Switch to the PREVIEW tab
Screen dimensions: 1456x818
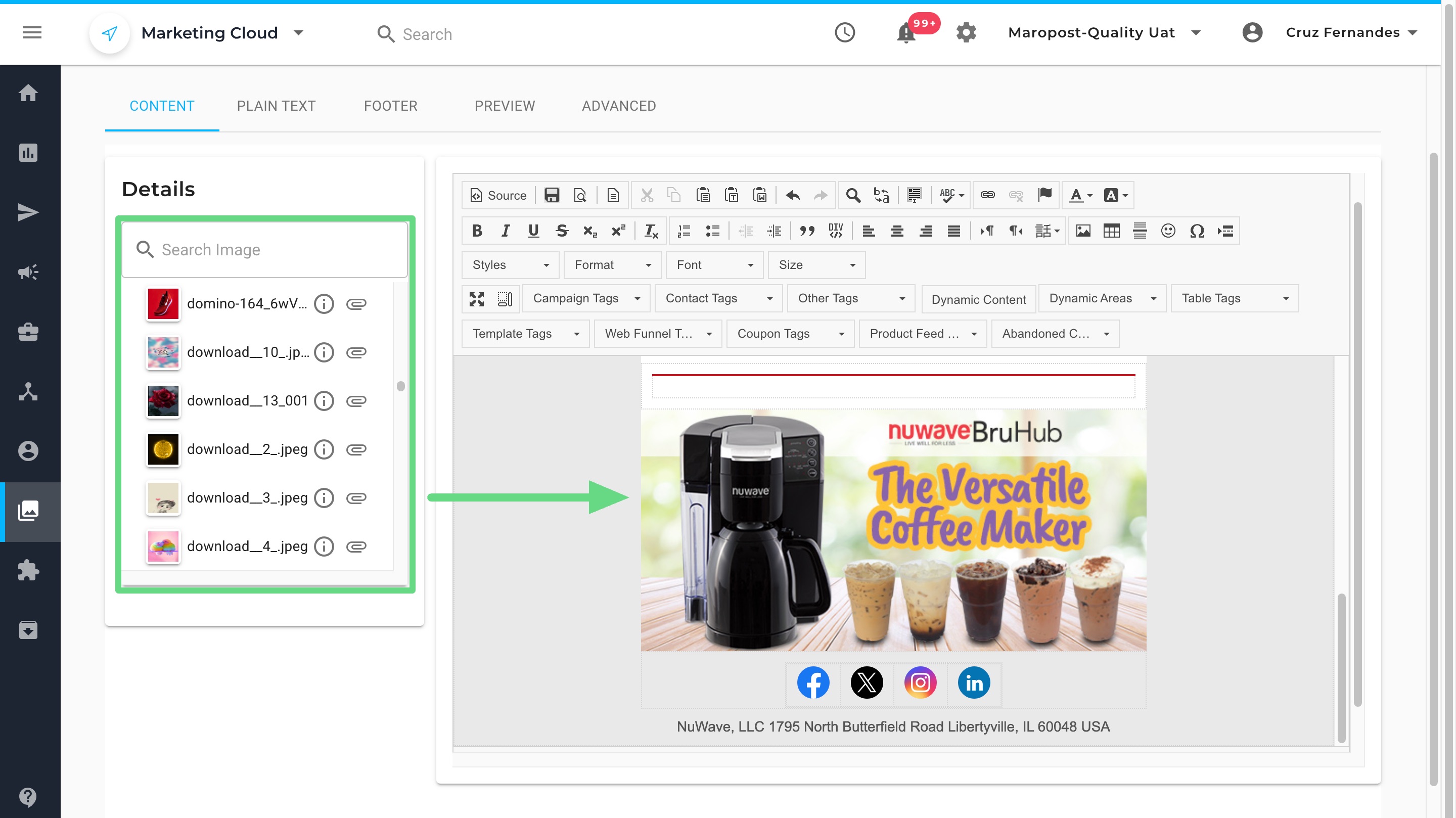coord(504,106)
